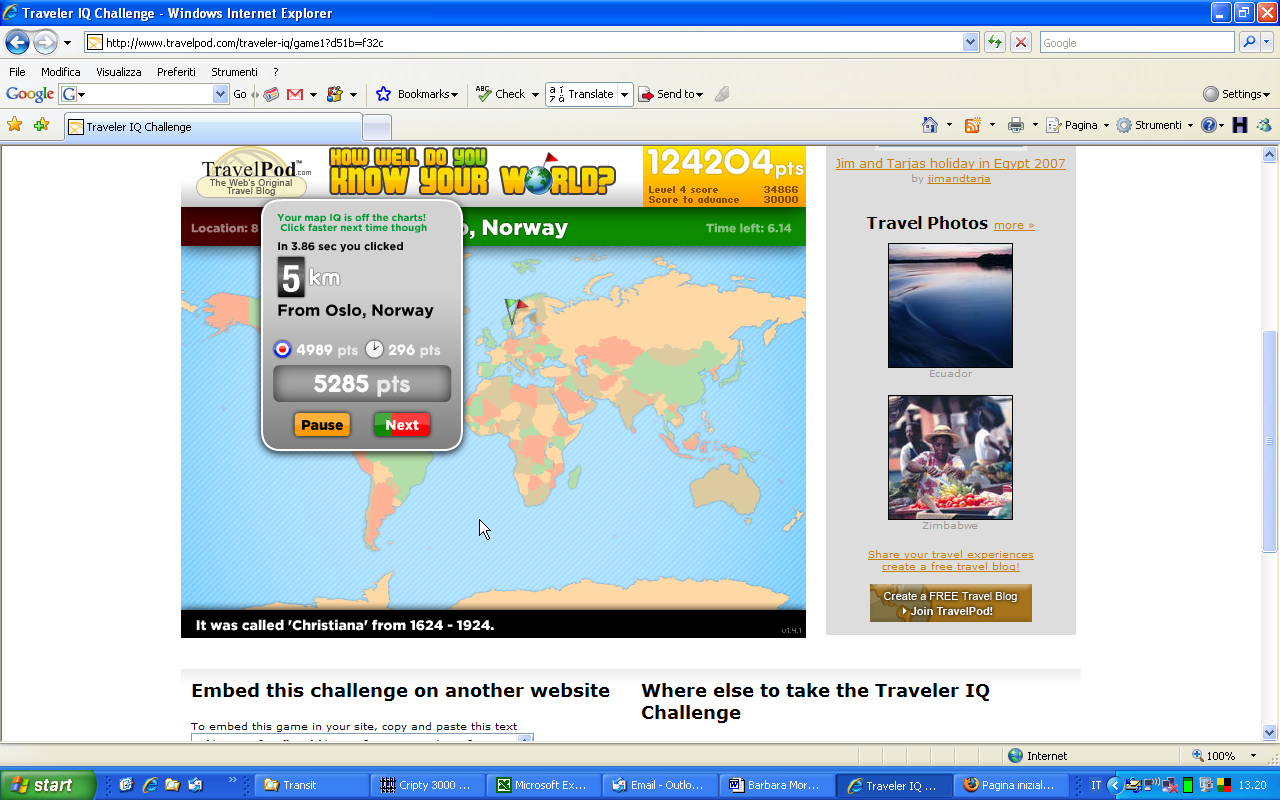The width and height of the screenshot is (1280, 800).
Task: Select the Traveler IQ Challenge tab
Action: tap(212, 127)
